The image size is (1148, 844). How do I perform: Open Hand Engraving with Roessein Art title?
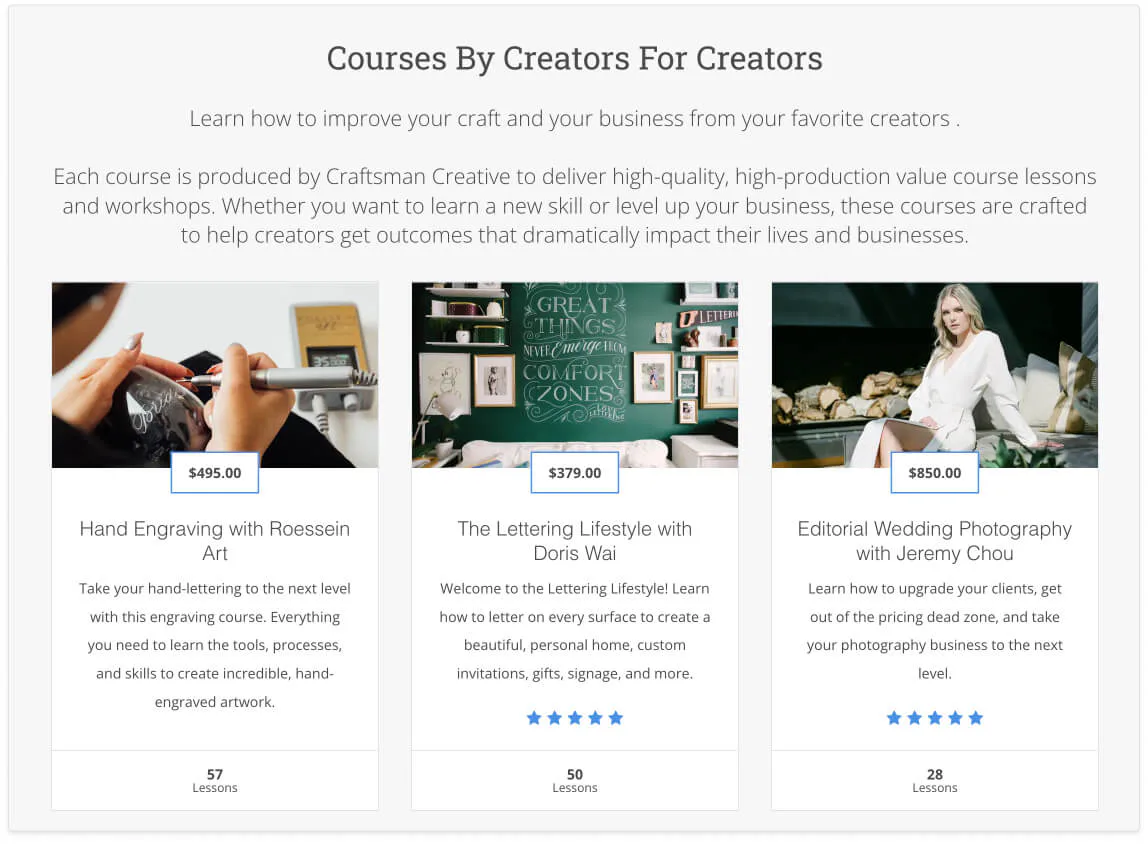(215, 541)
